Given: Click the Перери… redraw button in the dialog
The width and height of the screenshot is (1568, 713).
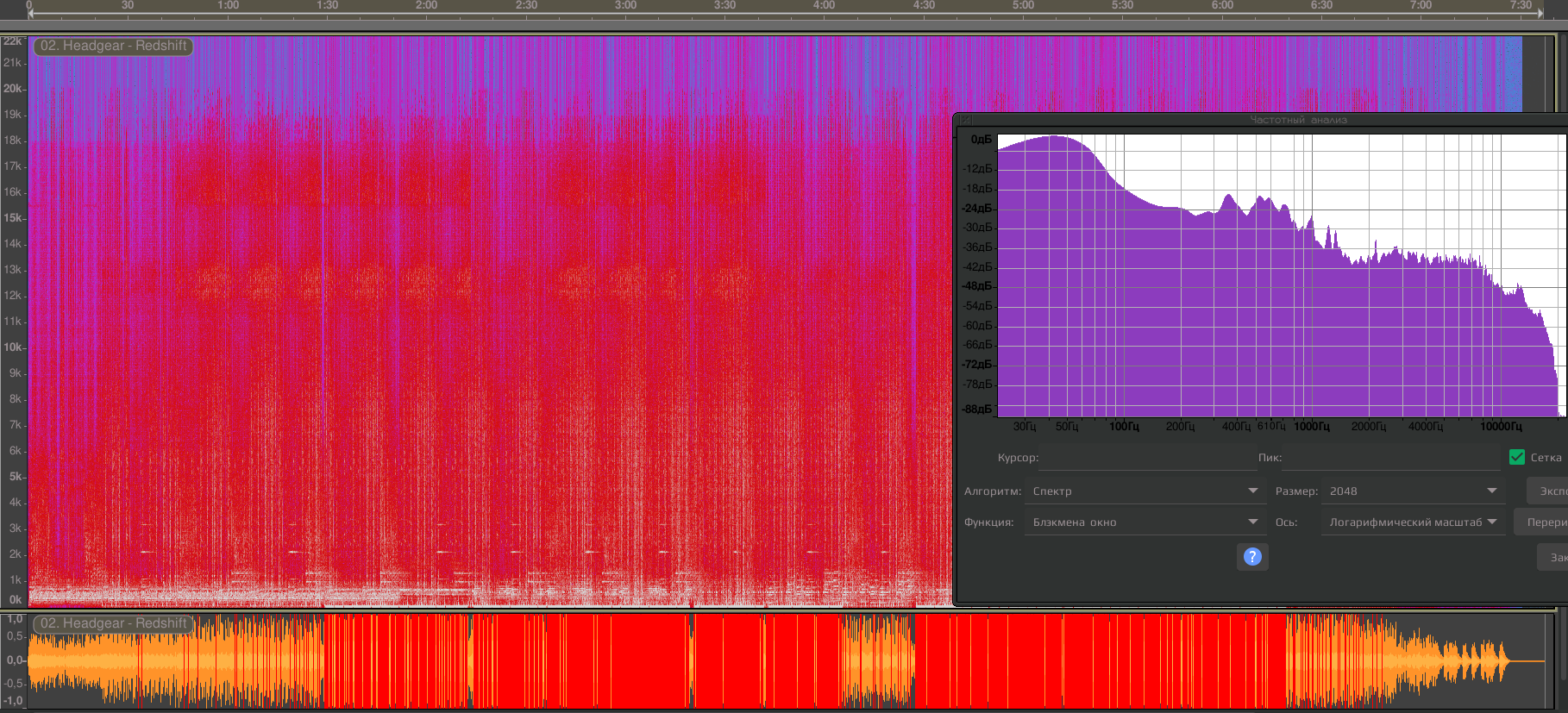Looking at the screenshot, I should tap(1541, 522).
